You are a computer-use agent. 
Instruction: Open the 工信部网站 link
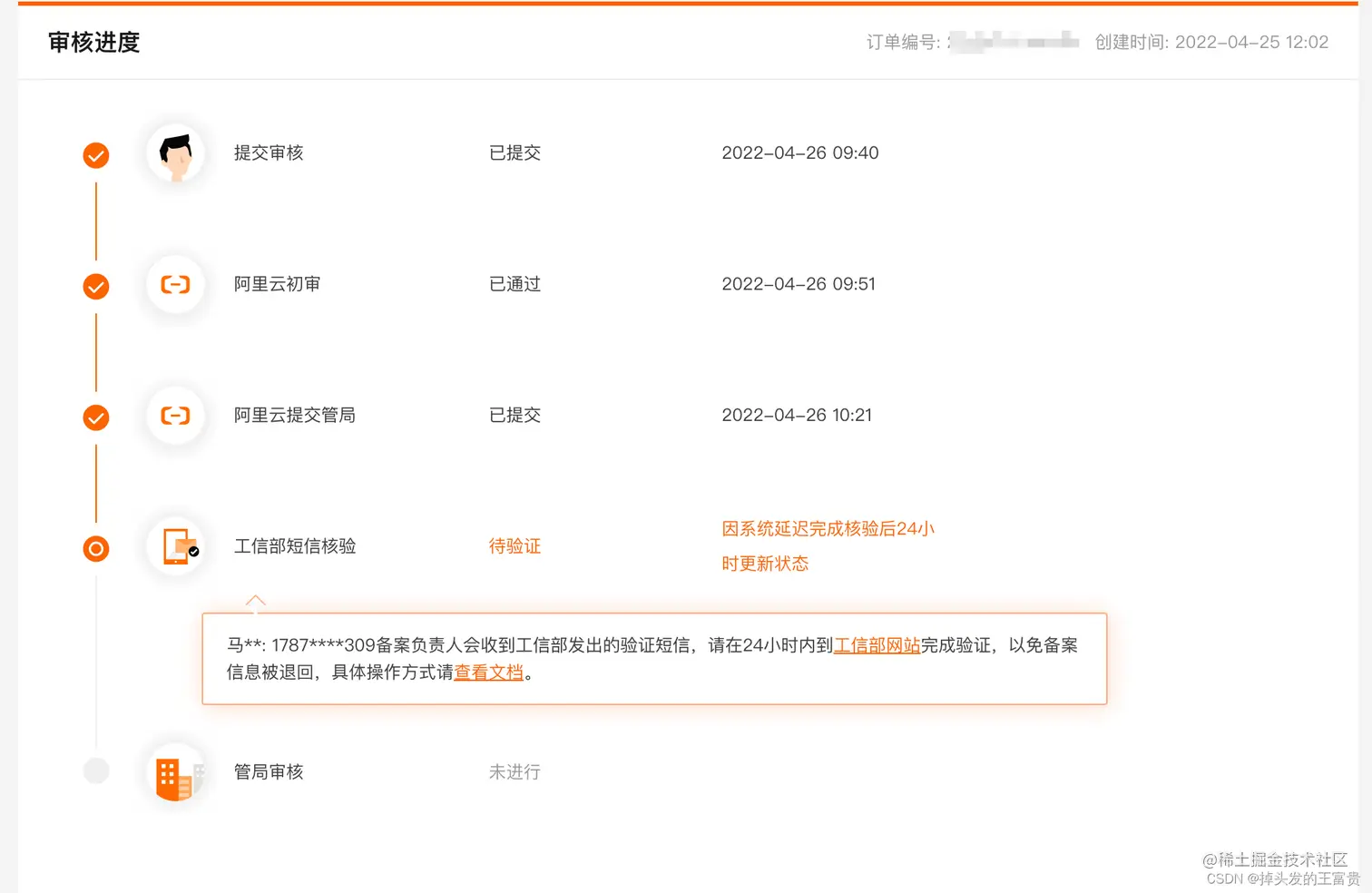tap(876, 645)
